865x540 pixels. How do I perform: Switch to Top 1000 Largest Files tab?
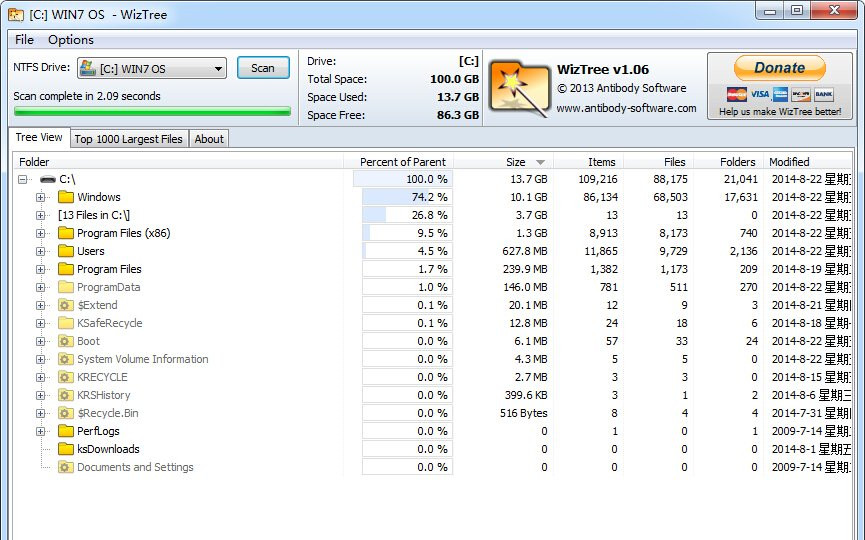pyautogui.click(x=129, y=139)
